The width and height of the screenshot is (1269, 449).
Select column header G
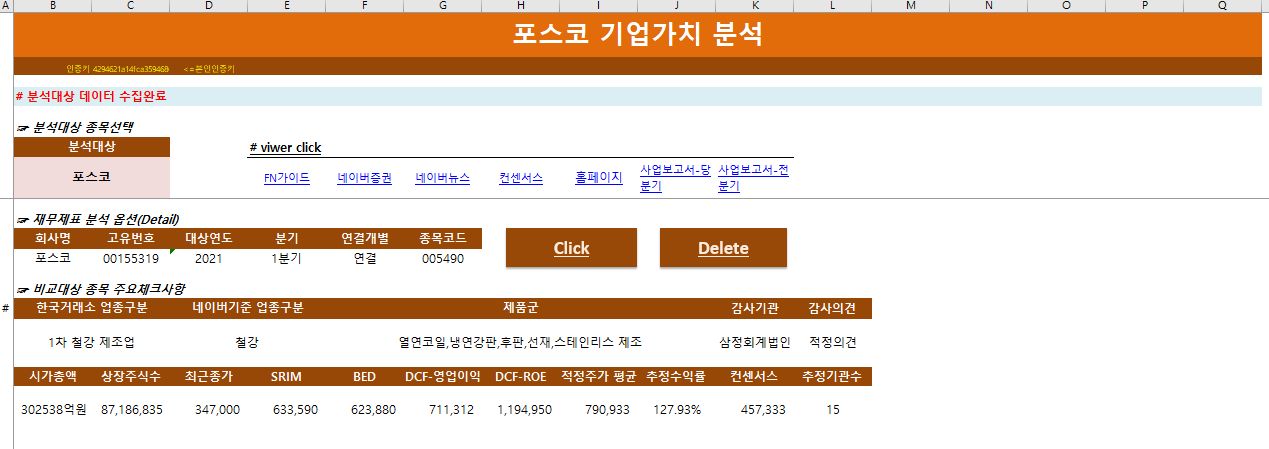tap(443, 6)
